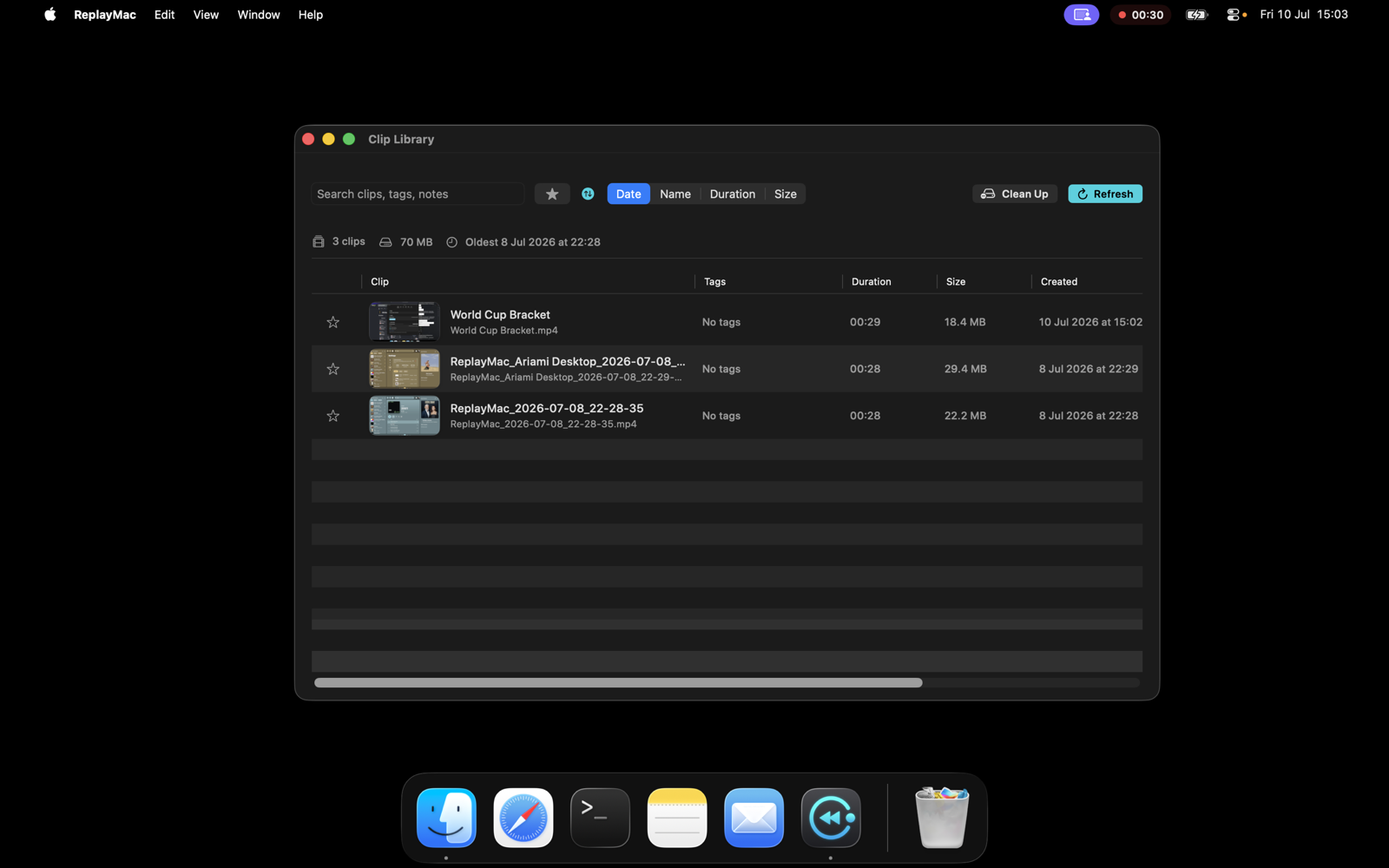The height and width of the screenshot is (868, 1389).
Task: Click the battery status icon
Action: 1197,15
